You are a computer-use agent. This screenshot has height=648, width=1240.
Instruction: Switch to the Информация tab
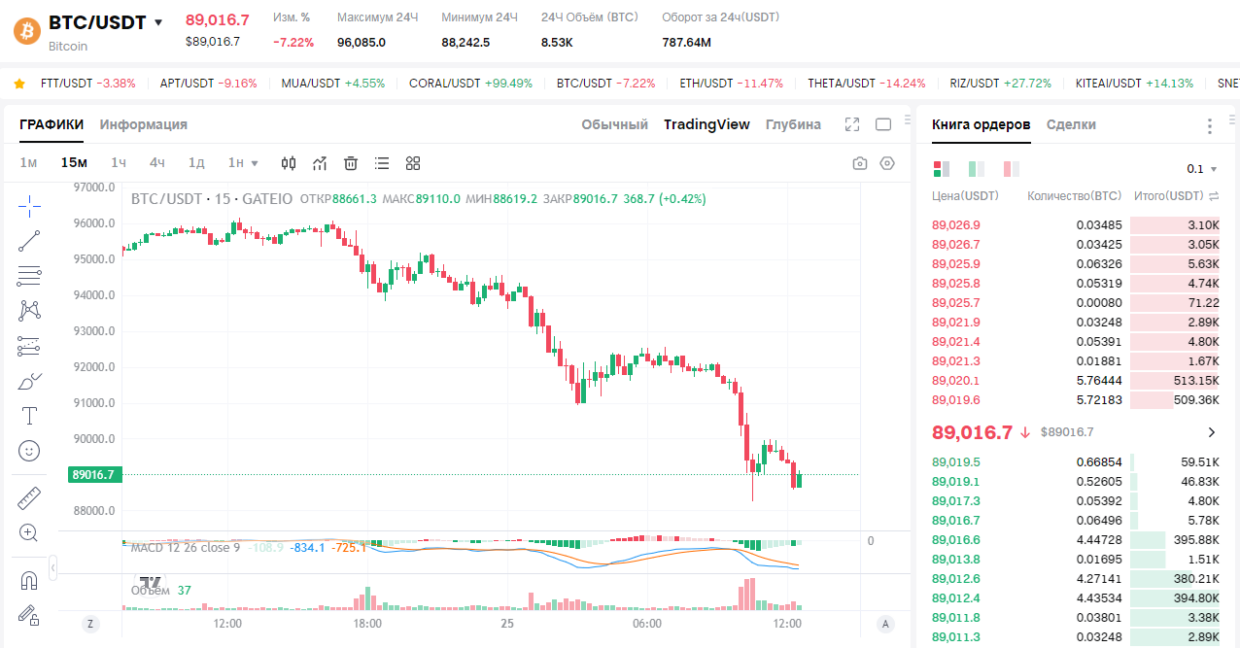tap(143, 124)
